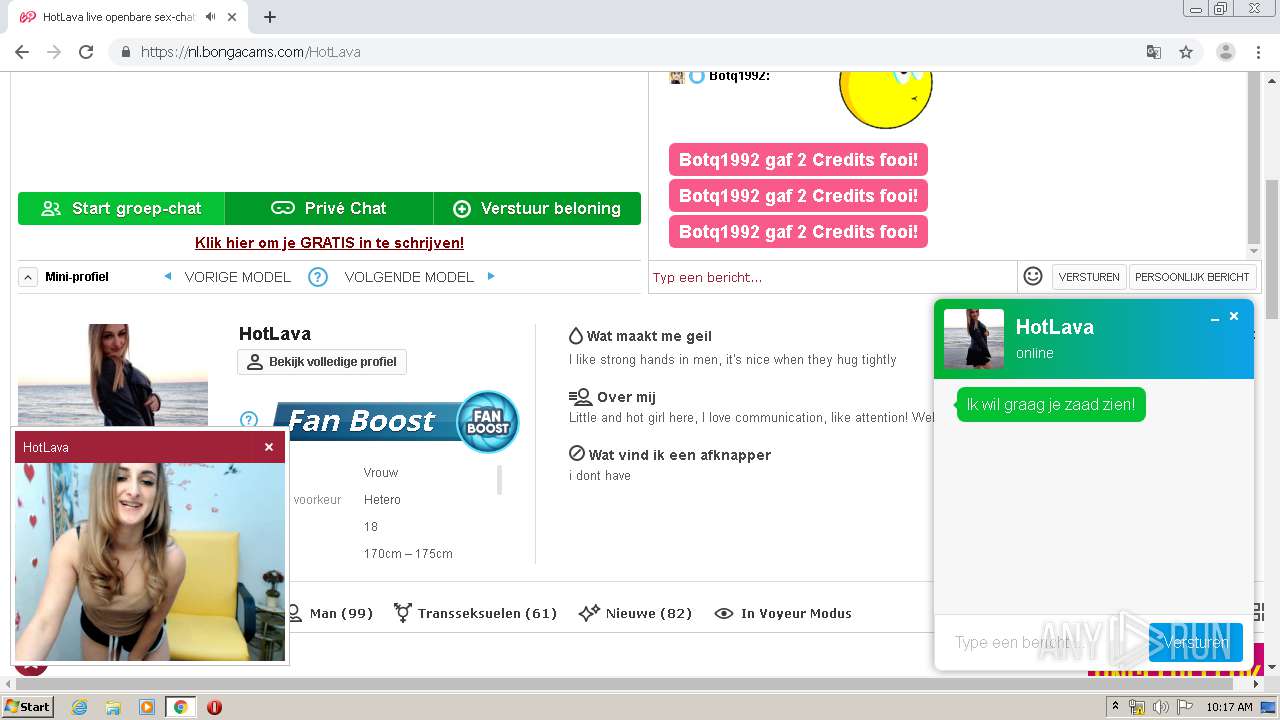Close the HotLava chat popup
Image resolution: width=1280 pixels, height=720 pixels.
click(x=1234, y=316)
